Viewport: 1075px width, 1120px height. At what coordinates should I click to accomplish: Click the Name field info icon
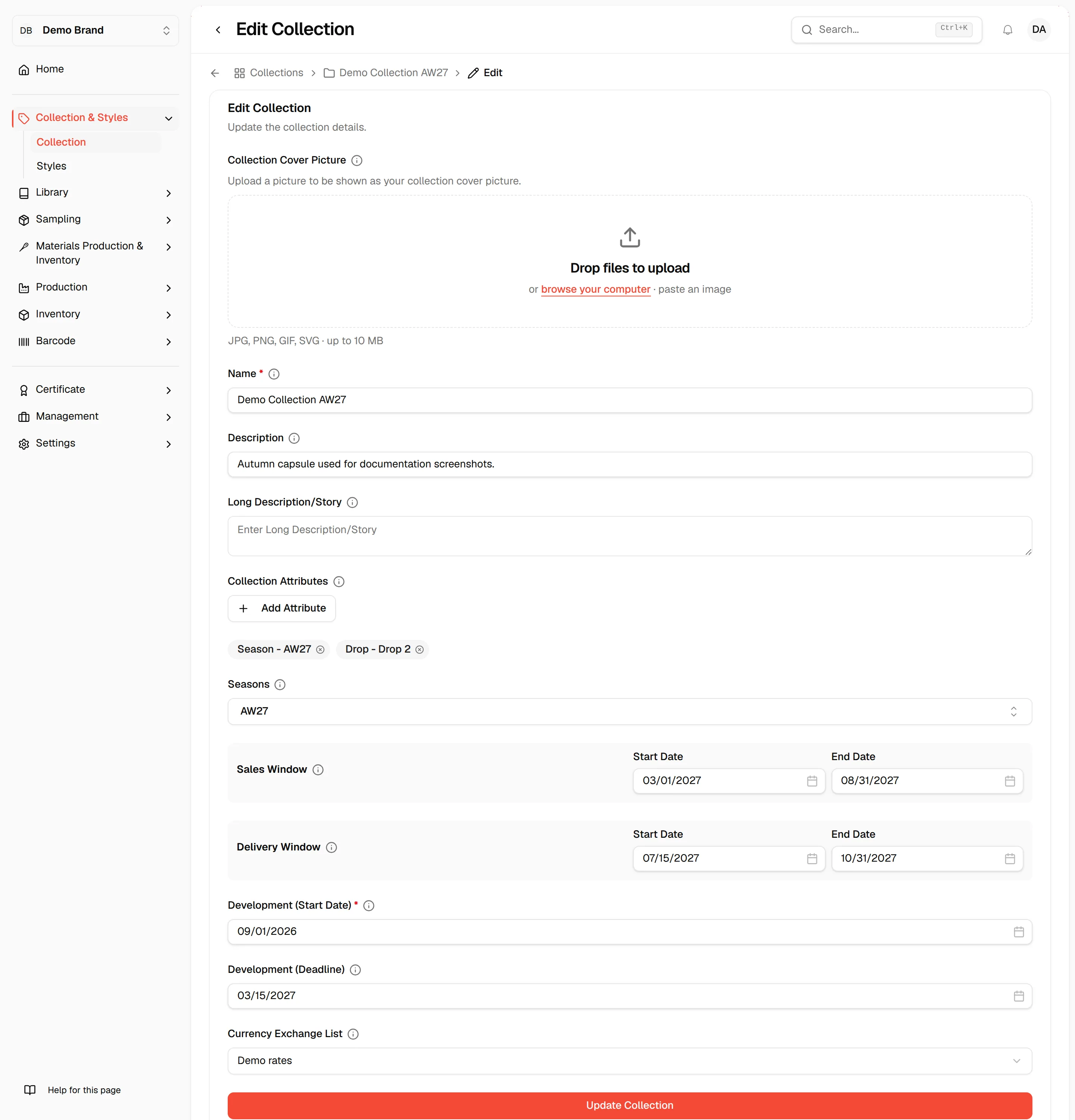pyautogui.click(x=274, y=374)
